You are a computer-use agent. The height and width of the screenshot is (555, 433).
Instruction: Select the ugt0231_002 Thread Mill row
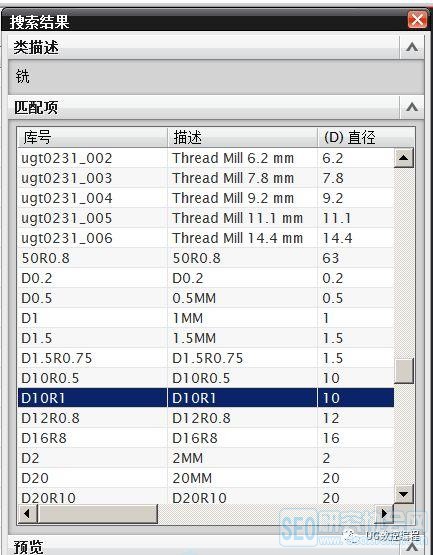pos(206,158)
